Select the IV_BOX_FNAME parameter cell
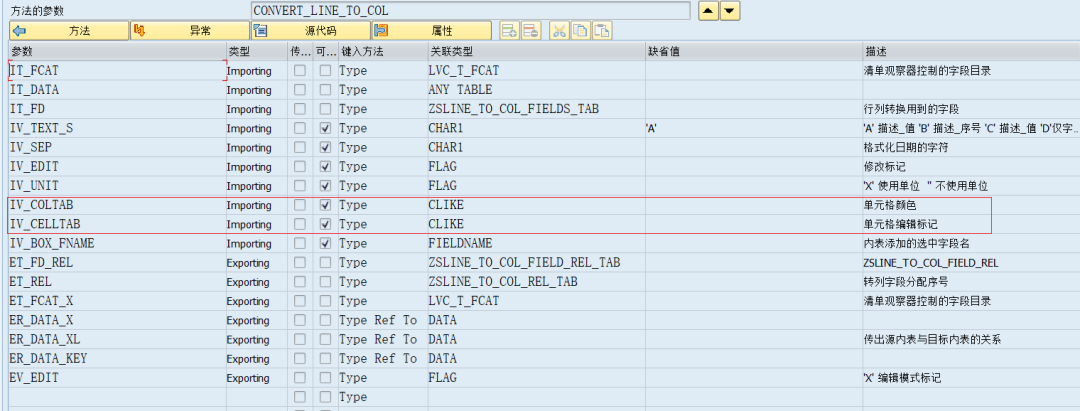This screenshot has height=411, width=1080. pos(117,244)
